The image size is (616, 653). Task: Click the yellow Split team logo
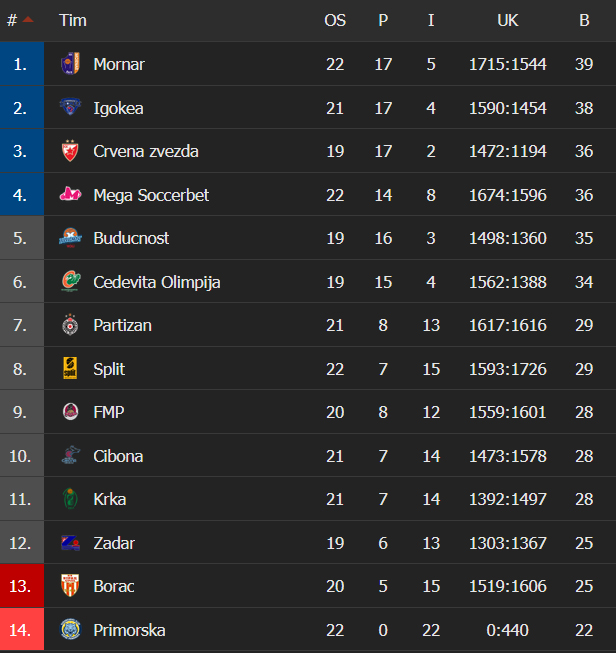[70, 368]
